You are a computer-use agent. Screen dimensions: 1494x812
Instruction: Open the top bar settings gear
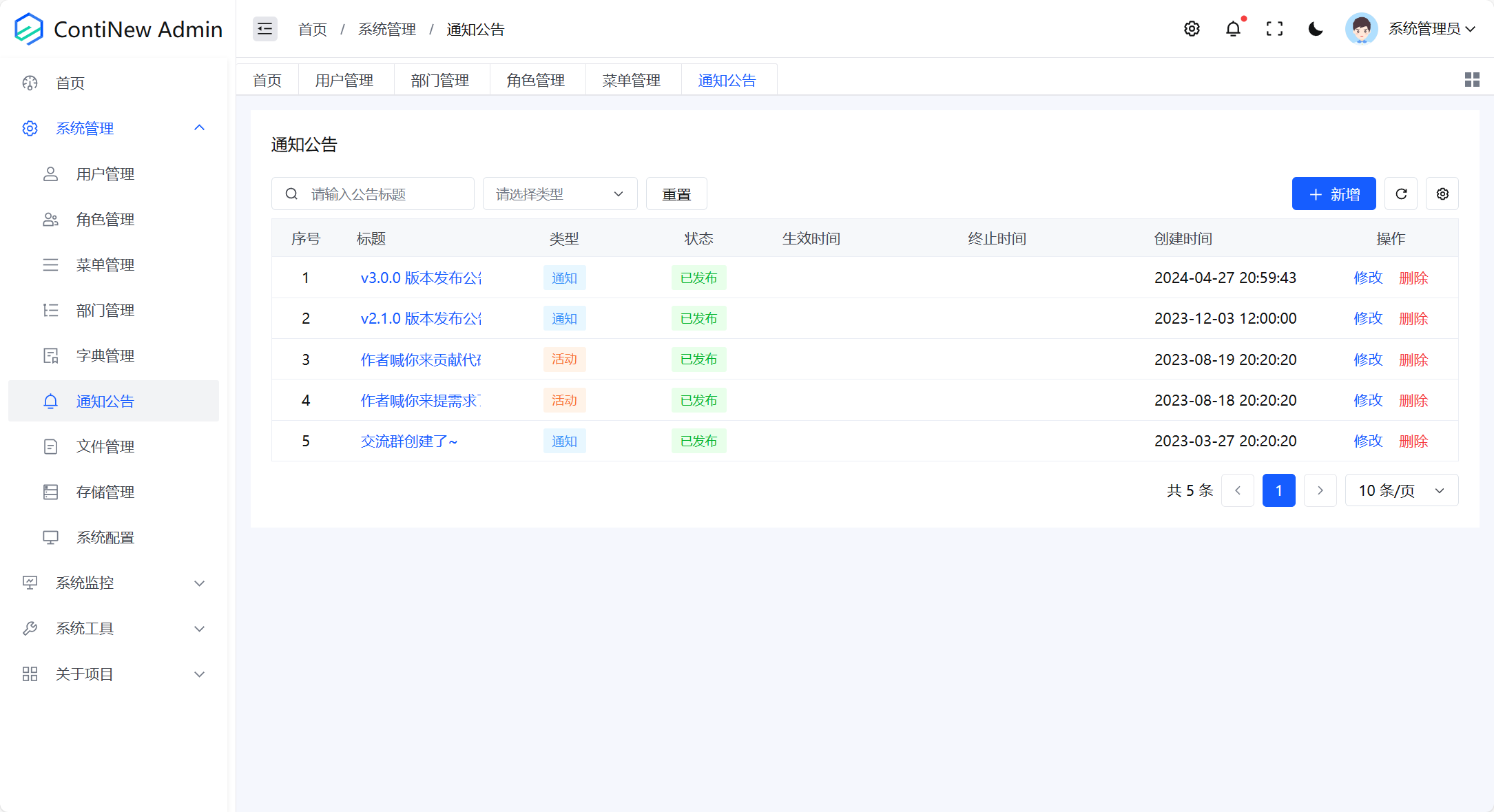pos(1192,29)
